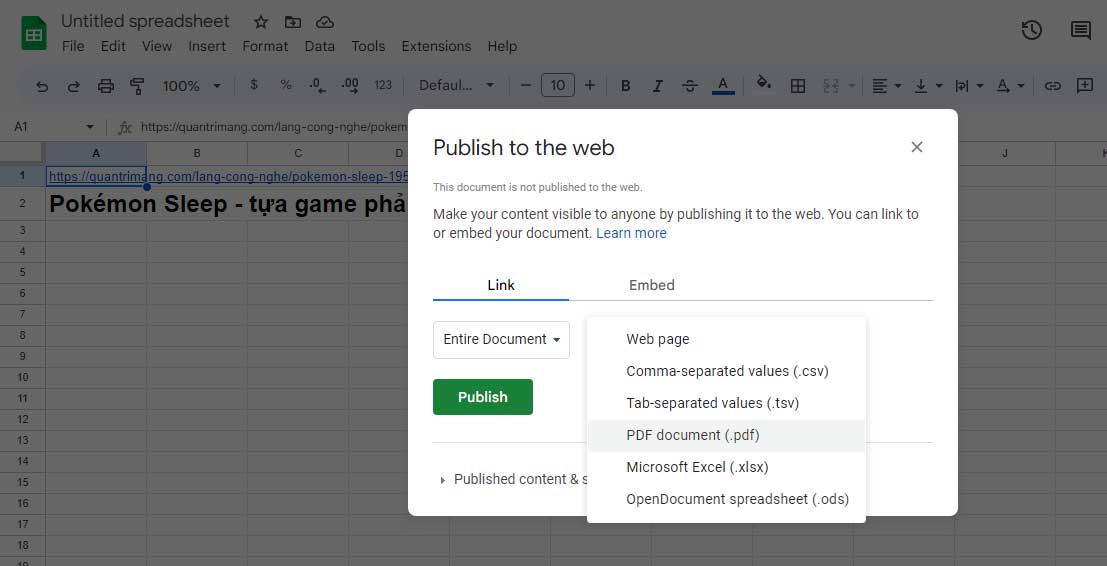Open the zoom 100% dropdown

191,86
